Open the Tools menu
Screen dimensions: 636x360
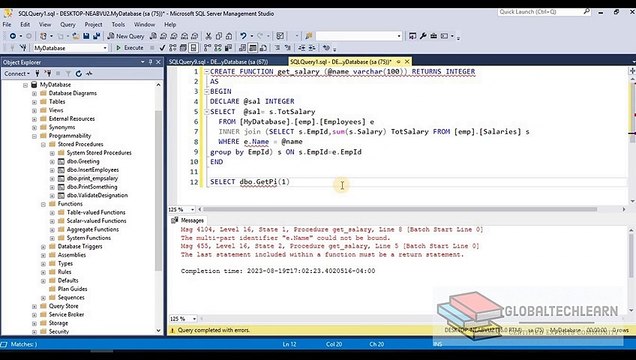point(118,24)
